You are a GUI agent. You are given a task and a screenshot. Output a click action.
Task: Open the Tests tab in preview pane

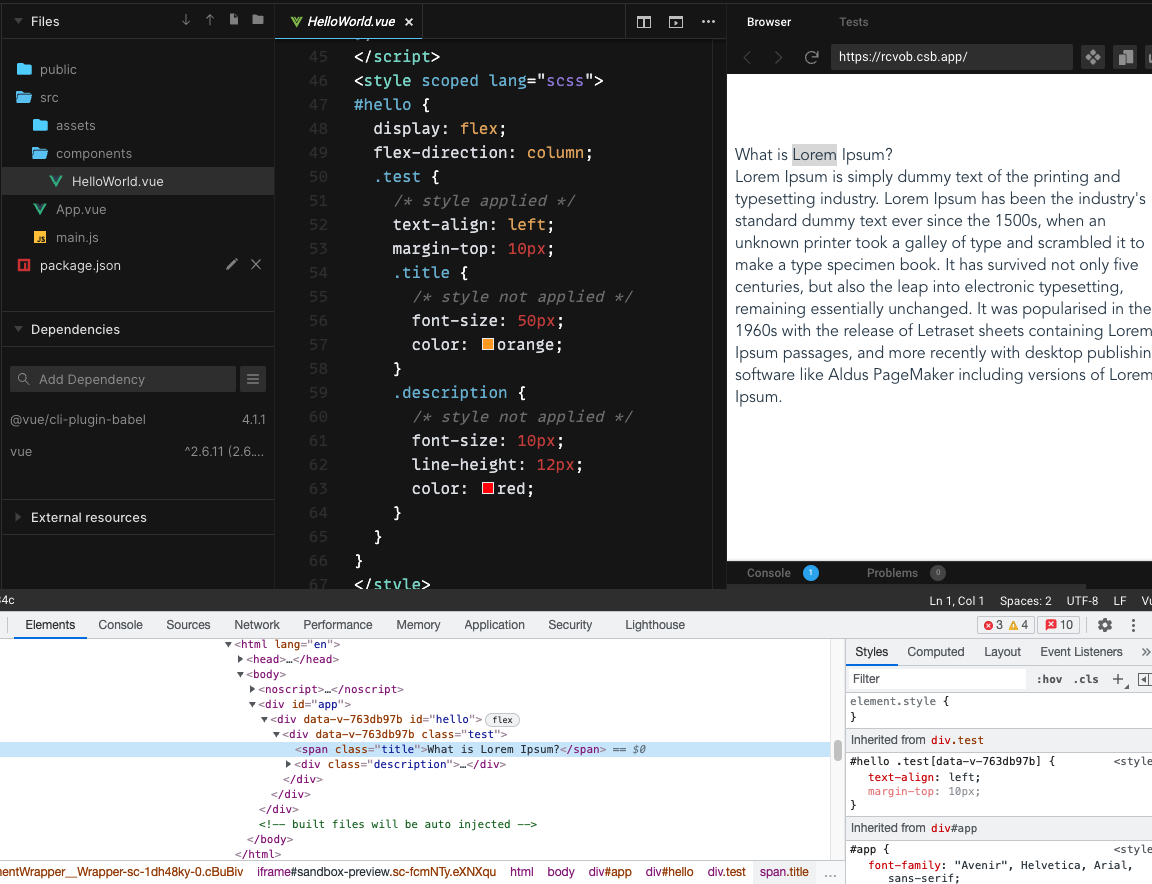[x=854, y=22]
